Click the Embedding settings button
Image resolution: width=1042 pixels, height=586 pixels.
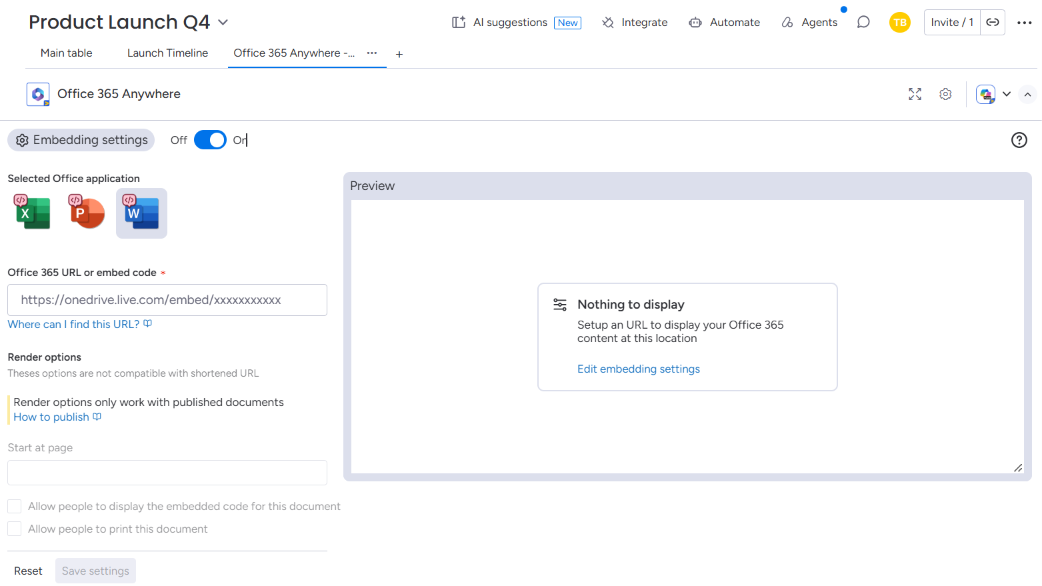point(81,140)
